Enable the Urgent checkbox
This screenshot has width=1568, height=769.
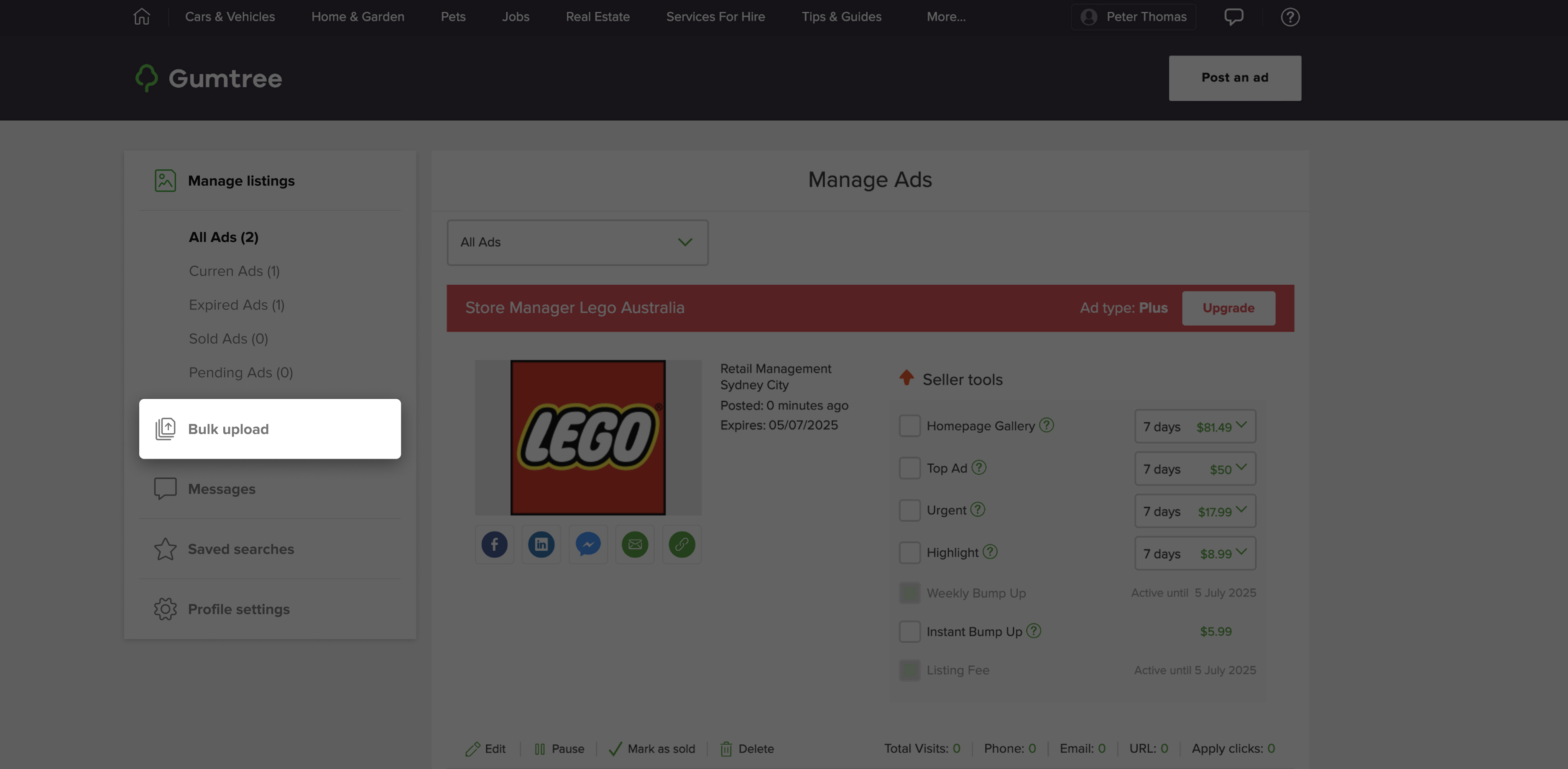coord(909,510)
